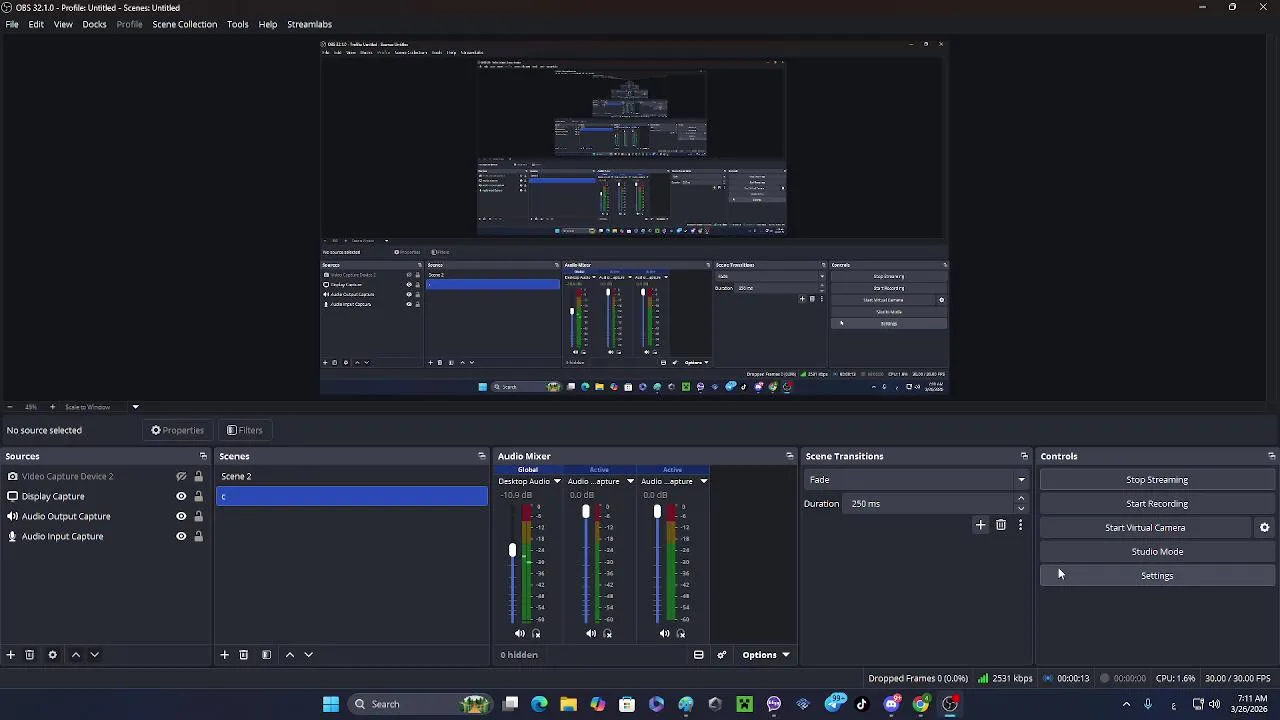This screenshot has width=1280, height=720.
Task: Open the Edit menu
Action: [36, 24]
